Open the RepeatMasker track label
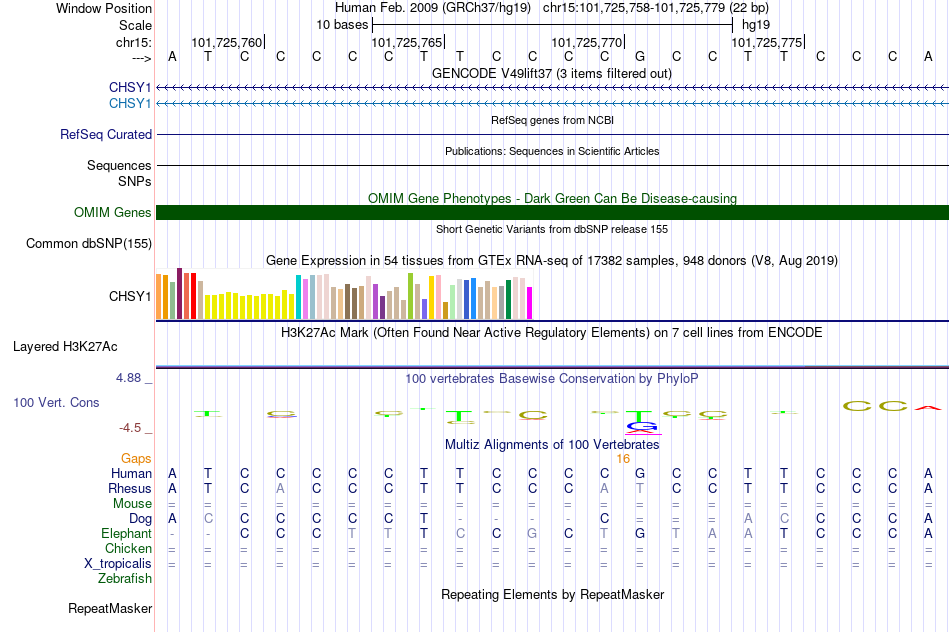Image resolution: width=950 pixels, height=632 pixels. pos(110,608)
